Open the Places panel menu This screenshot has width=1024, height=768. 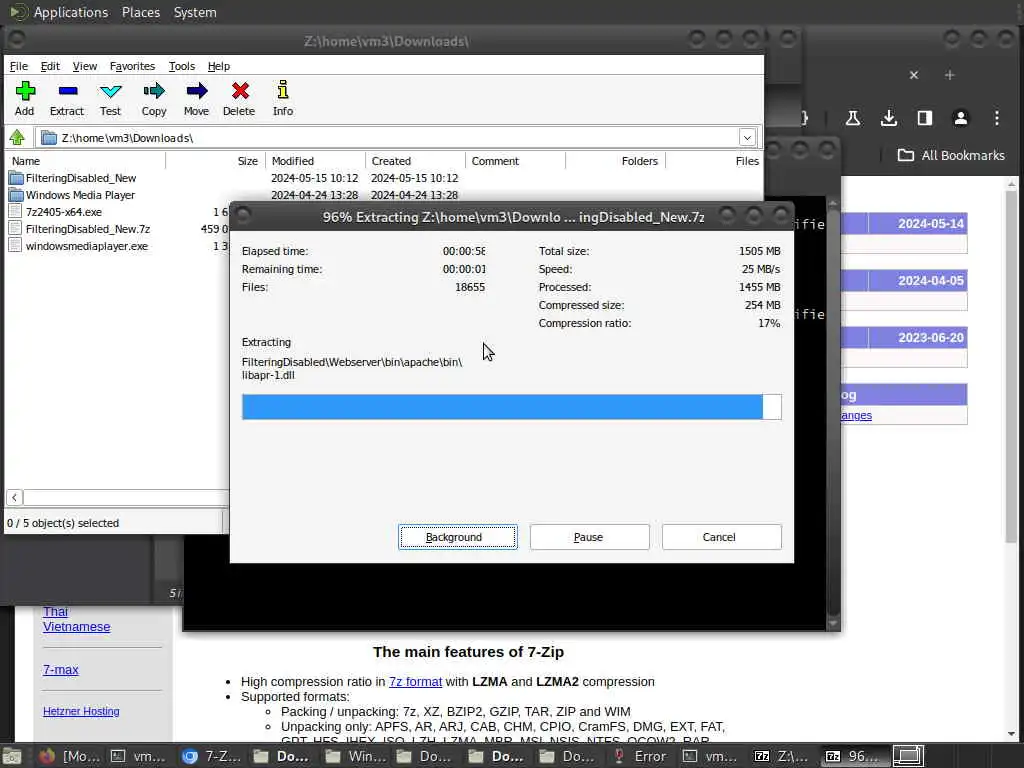(x=140, y=12)
